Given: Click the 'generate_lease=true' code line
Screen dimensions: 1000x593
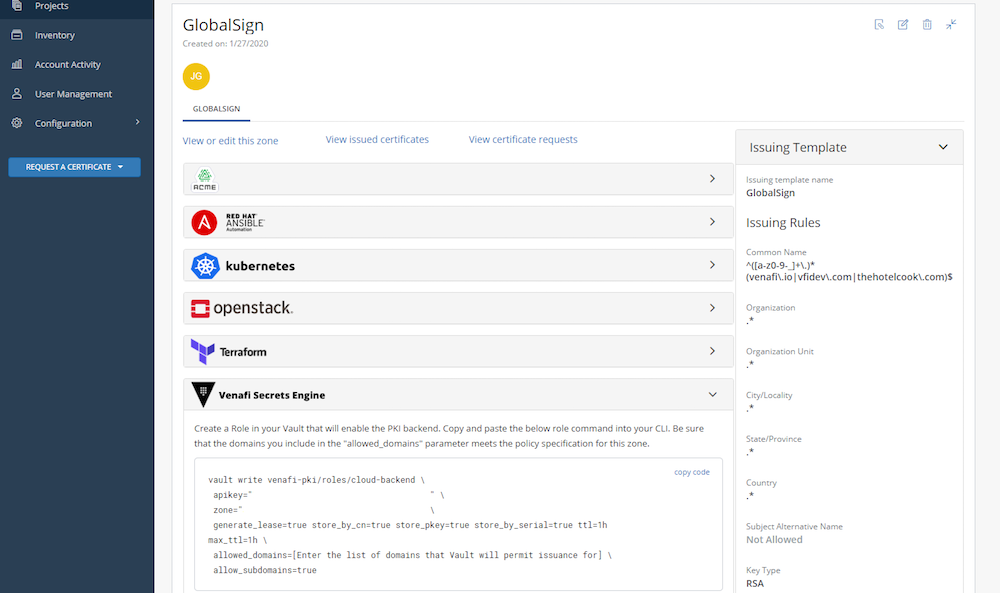Looking at the screenshot, I should coord(410,525).
